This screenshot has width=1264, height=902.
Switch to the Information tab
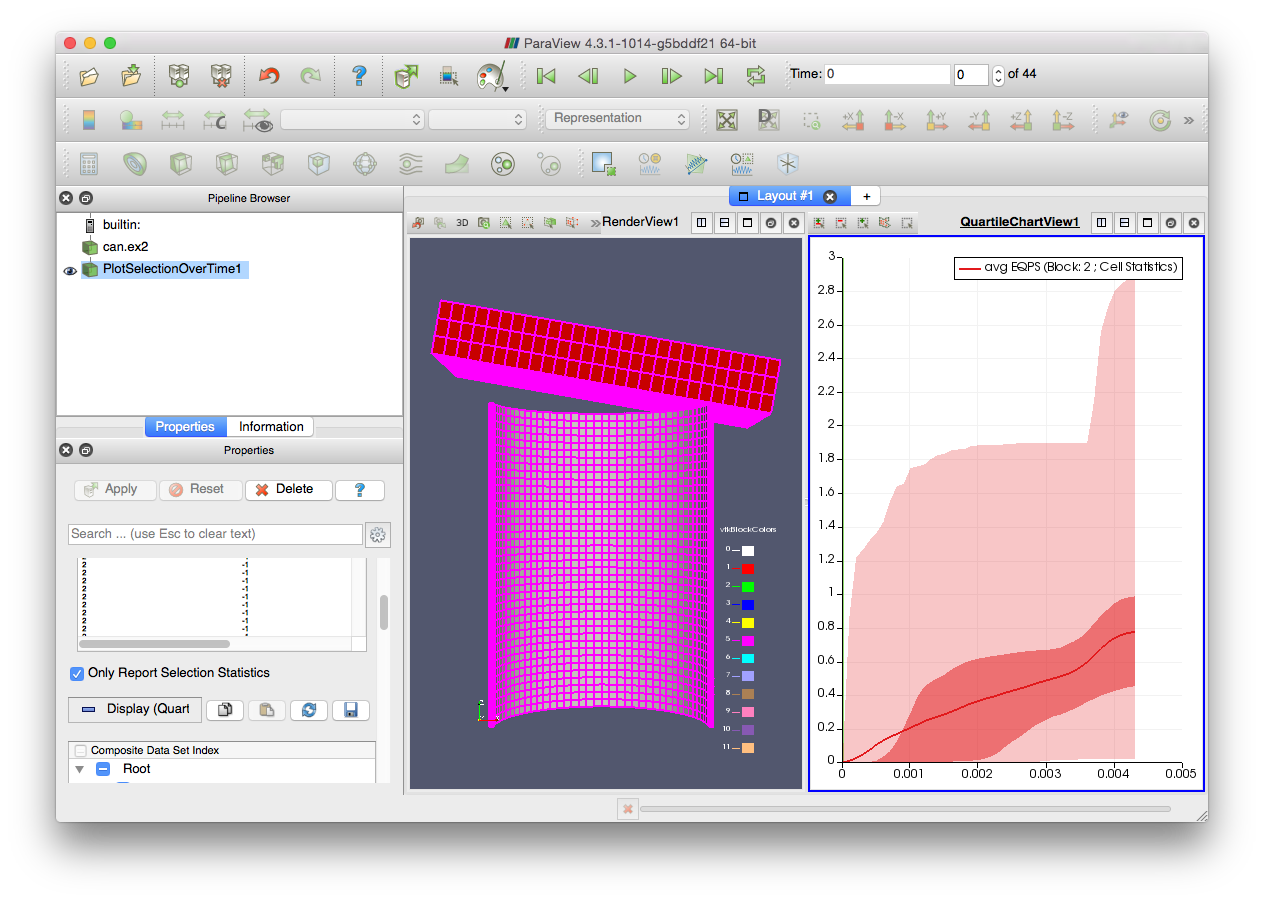click(270, 427)
